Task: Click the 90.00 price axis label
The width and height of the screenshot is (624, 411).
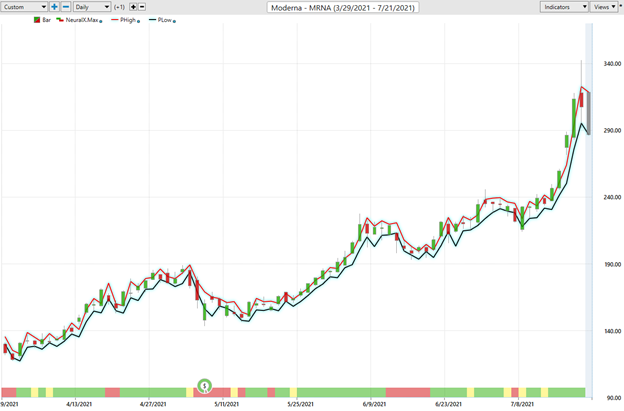Action: (x=613, y=398)
